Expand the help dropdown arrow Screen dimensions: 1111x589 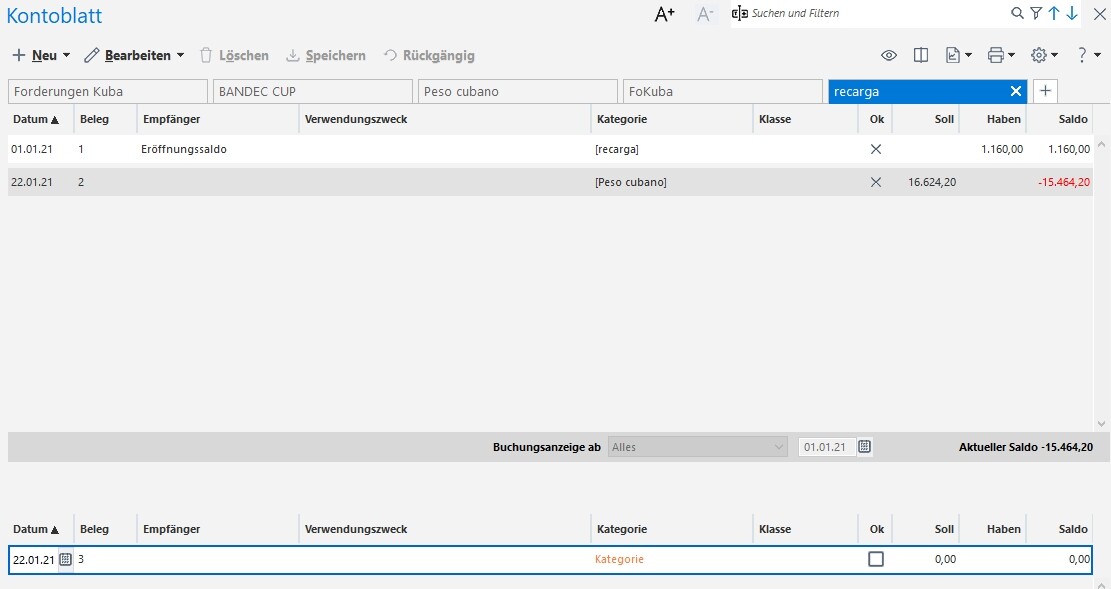1098,55
